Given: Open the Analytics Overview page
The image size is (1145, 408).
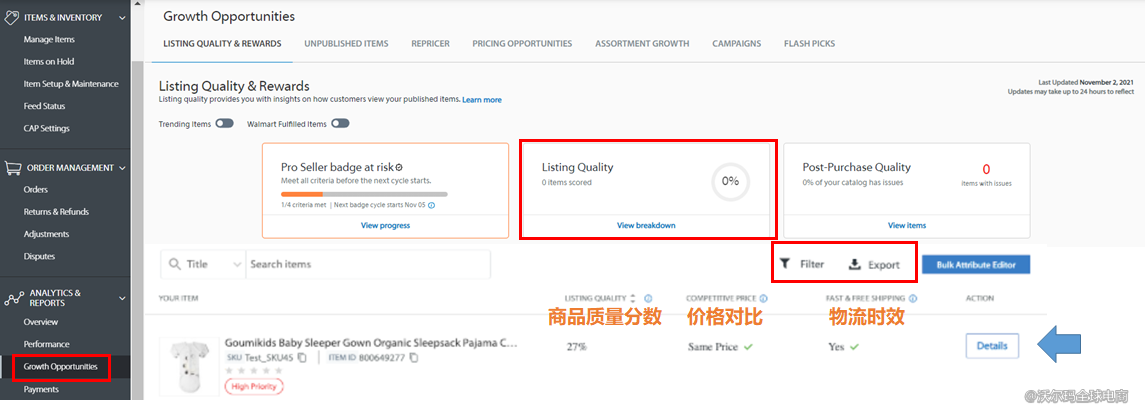Looking at the screenshot, I should 40,322.
